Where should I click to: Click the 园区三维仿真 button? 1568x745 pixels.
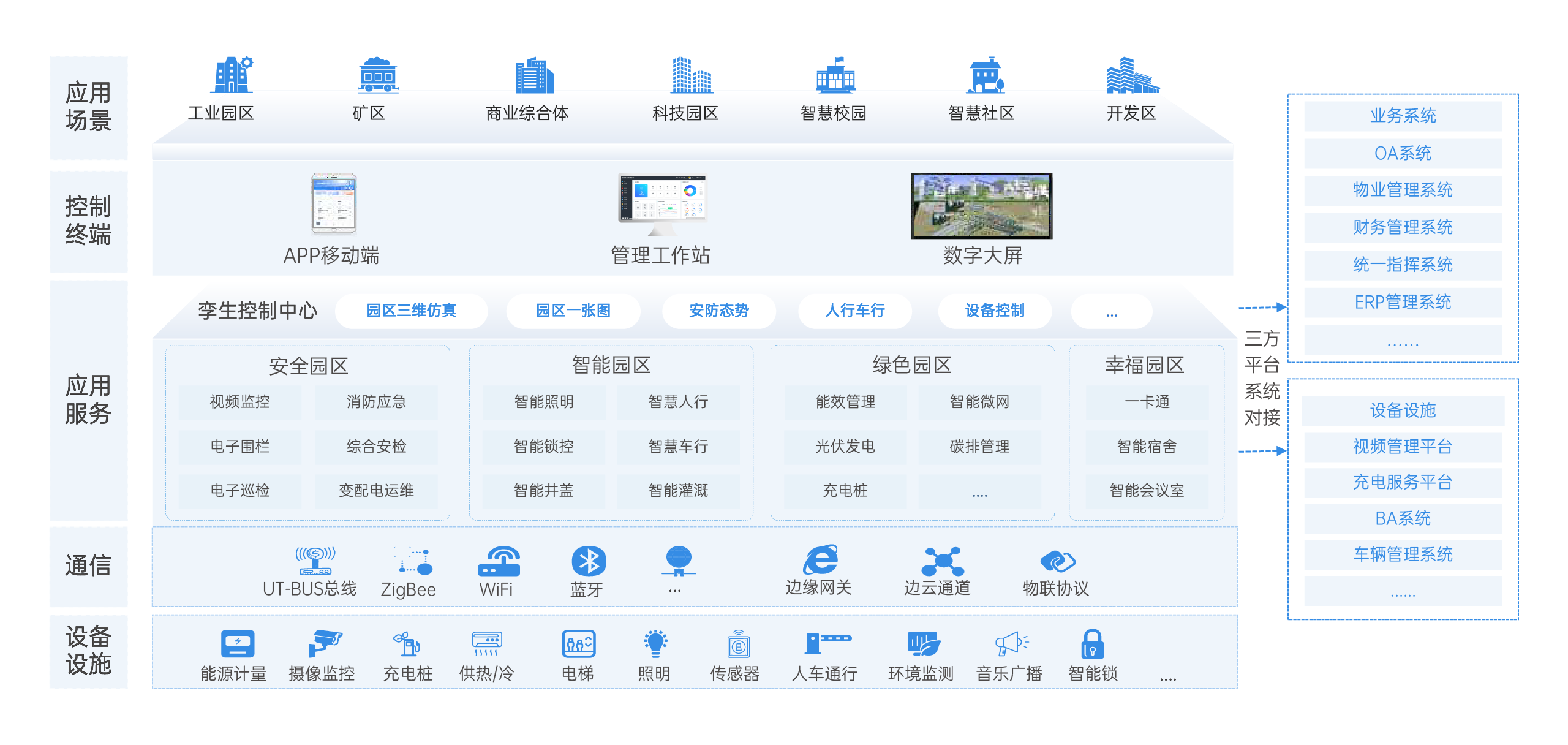pos(411,311)
